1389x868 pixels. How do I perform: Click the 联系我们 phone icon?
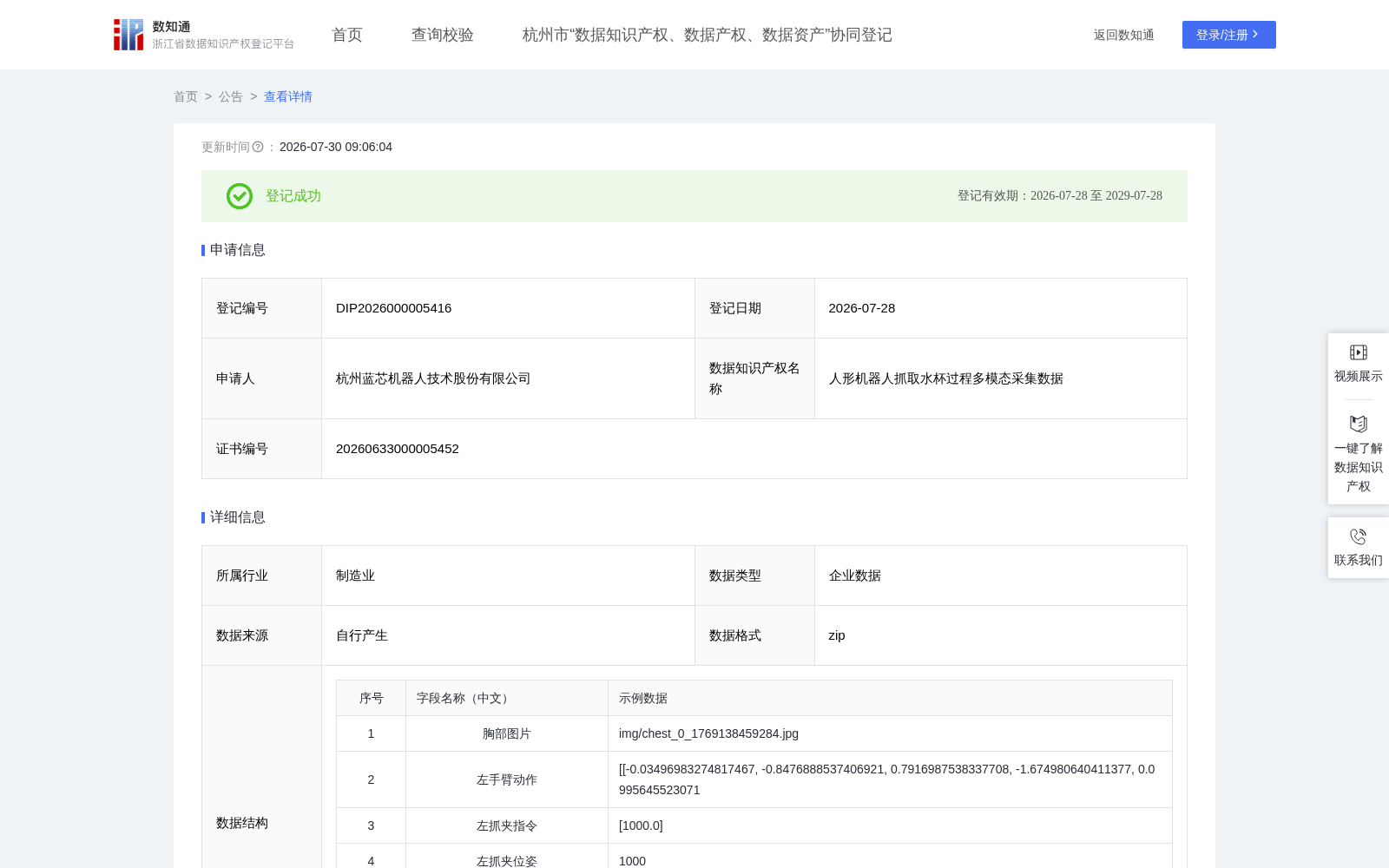(1359, 536)
